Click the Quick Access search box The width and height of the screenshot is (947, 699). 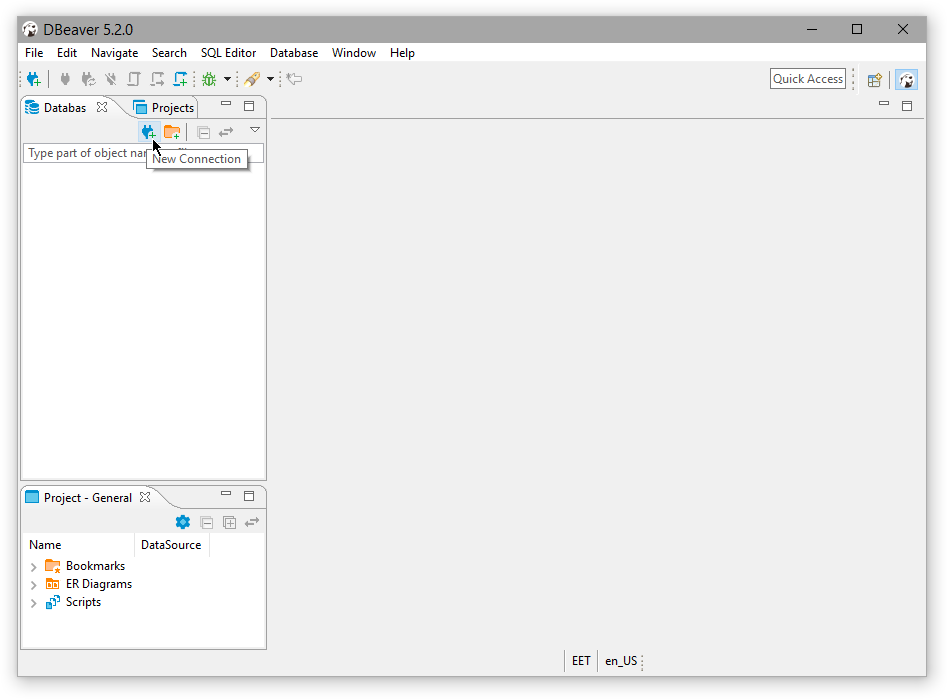click(x=808, y=79)
